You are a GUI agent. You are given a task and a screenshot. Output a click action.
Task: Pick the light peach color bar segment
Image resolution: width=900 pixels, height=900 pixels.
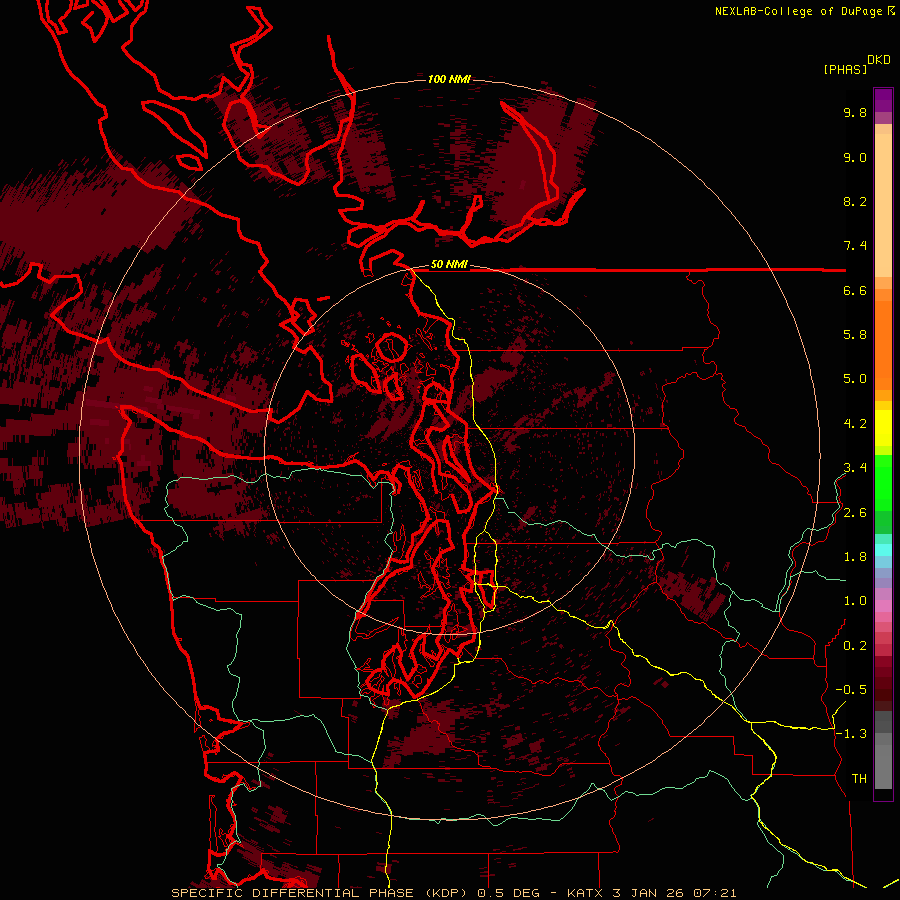click(883, 207)
